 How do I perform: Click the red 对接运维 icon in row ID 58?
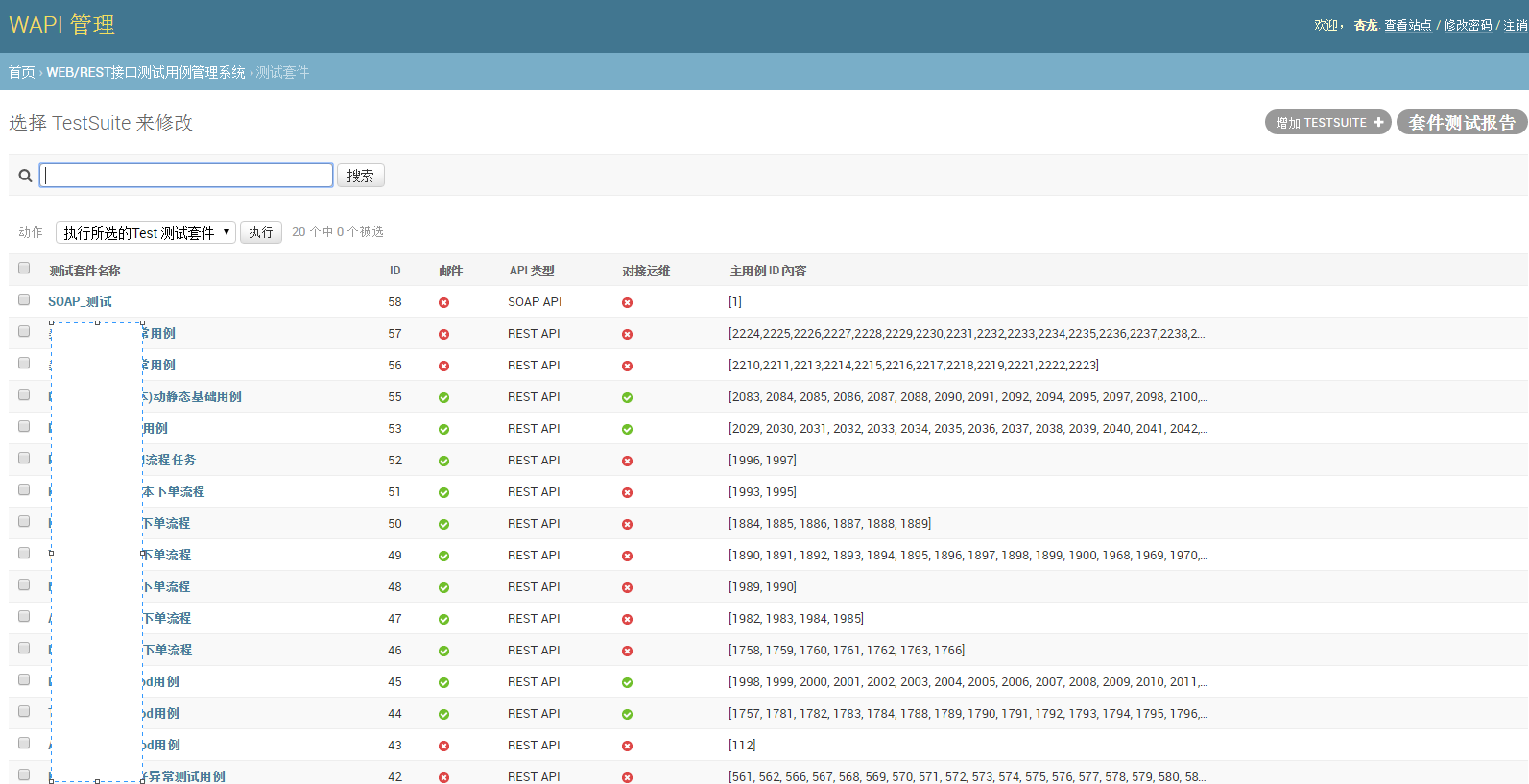pos(627,302)
